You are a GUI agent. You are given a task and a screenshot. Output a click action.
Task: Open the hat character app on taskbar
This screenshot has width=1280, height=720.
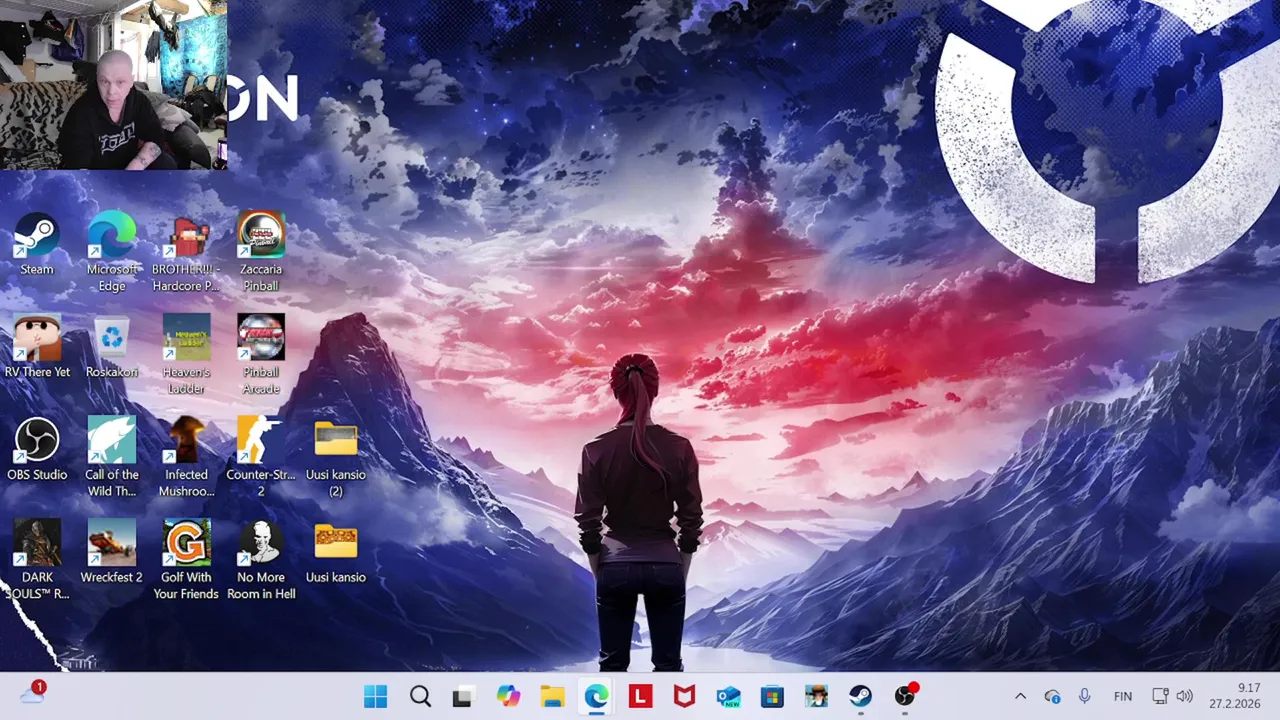(816, 696)
